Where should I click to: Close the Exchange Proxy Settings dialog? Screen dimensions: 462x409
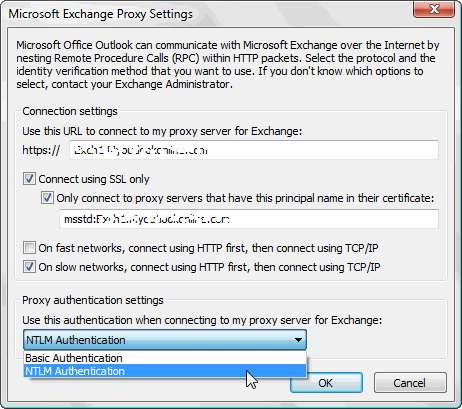click(x=434, y=9)
